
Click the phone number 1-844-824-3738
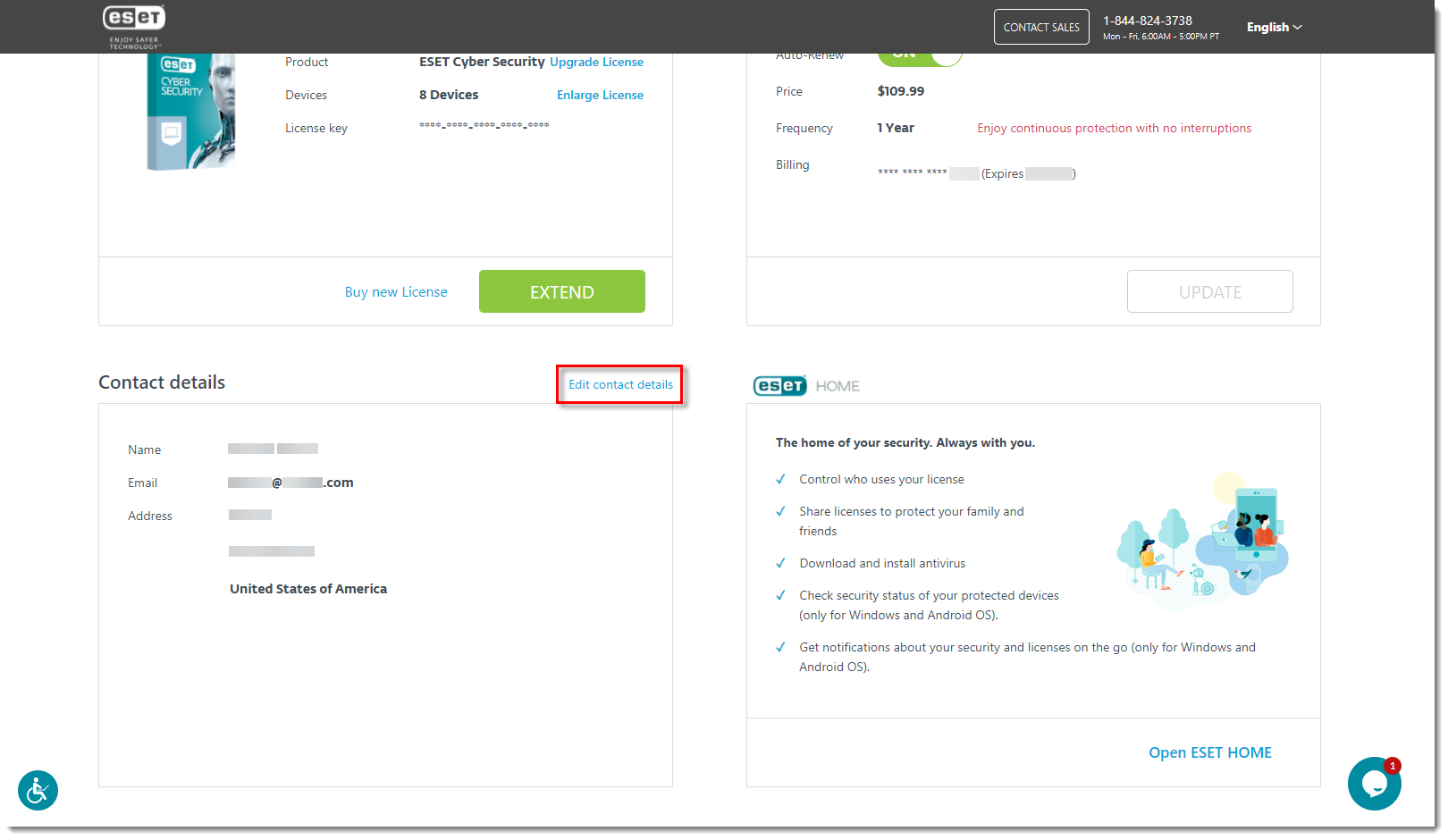click(x=1148, y=21)
